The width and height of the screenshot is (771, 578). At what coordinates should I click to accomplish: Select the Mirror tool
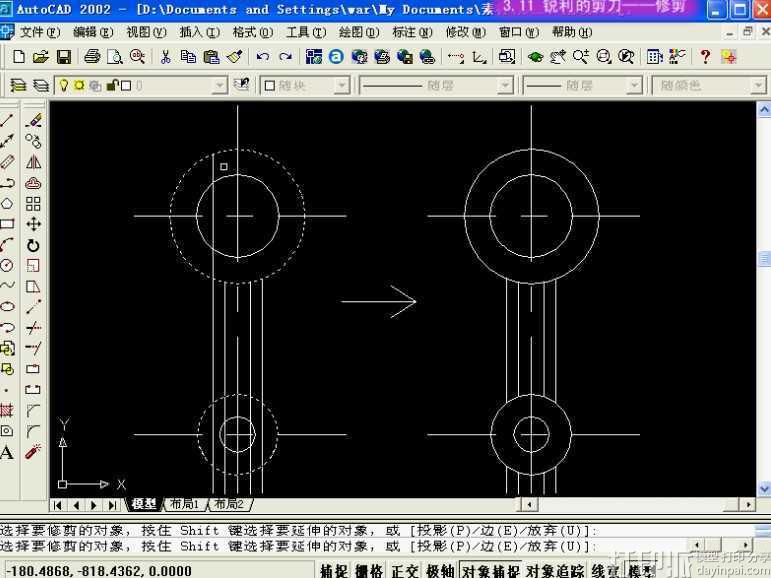(33, 162)
